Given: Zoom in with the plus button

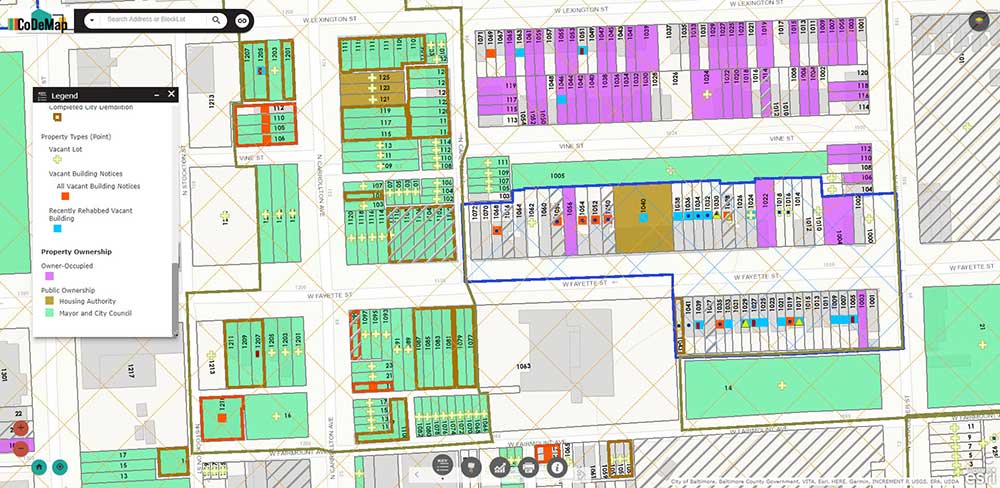Looking at the screenshot, I should pos(20,427).
